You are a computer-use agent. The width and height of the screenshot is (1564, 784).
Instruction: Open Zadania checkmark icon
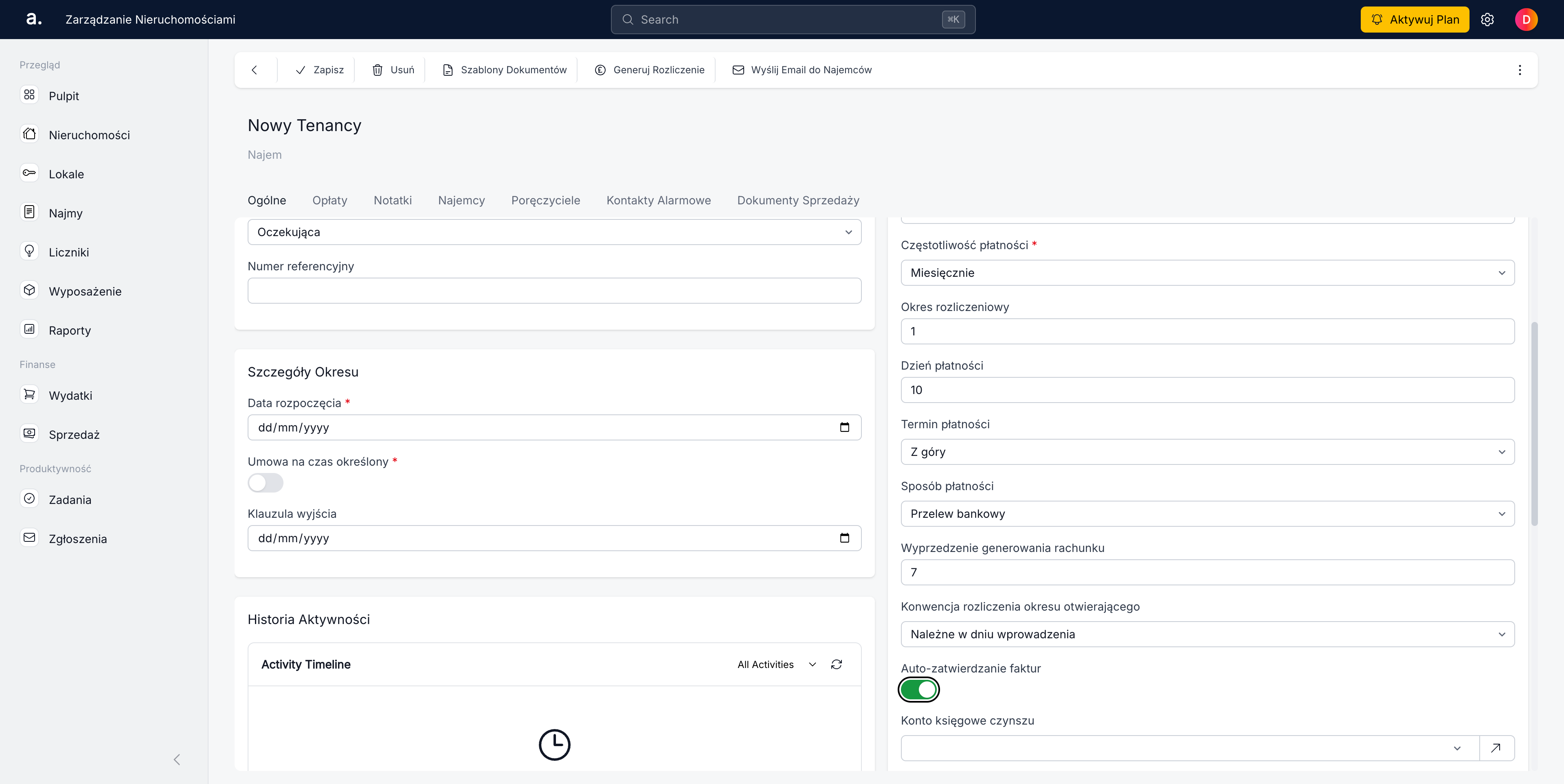(29, 499)
